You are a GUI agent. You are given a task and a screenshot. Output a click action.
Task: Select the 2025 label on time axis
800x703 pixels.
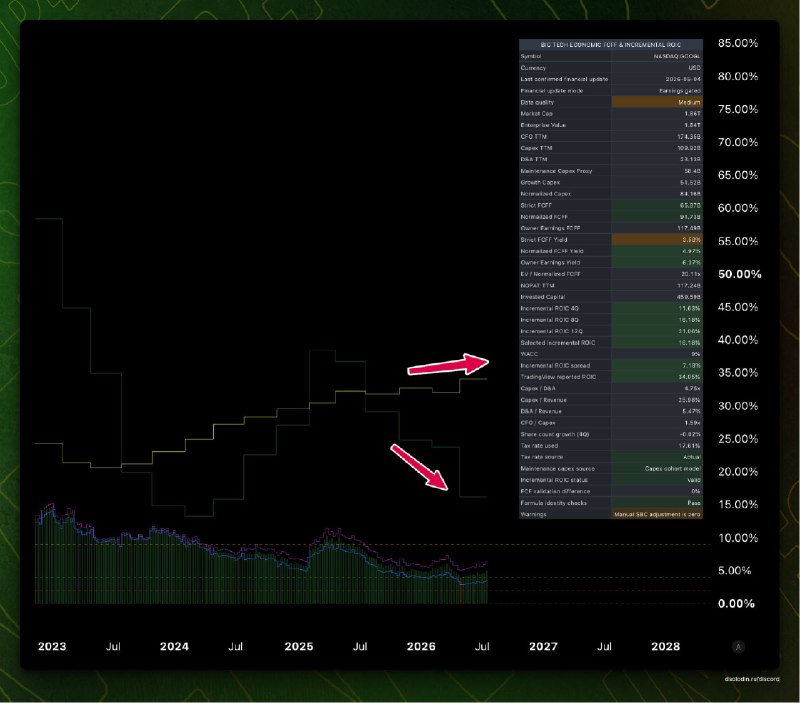[x=298, y=646]
